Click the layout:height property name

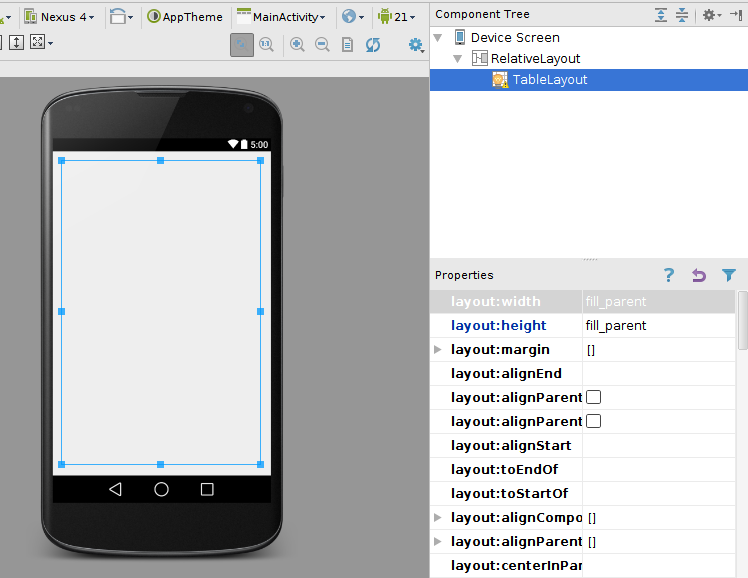point(499,325)
